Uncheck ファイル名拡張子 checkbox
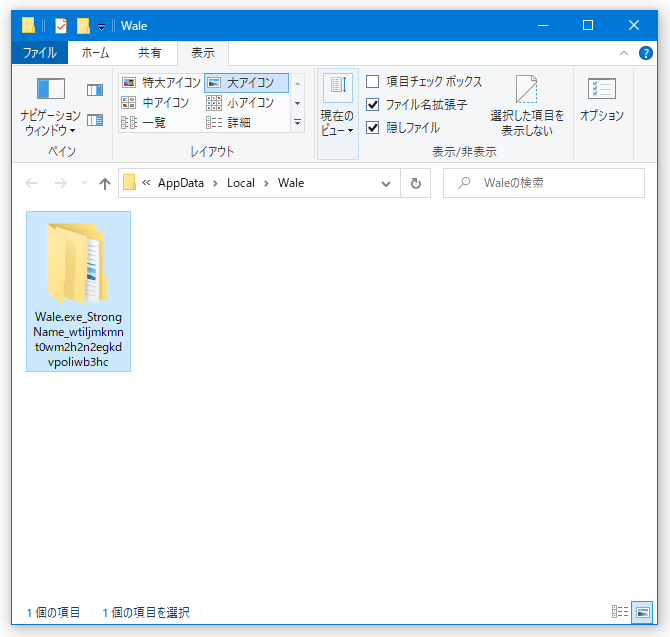This screenshot has width=670, height=637. tap(373, 104)
